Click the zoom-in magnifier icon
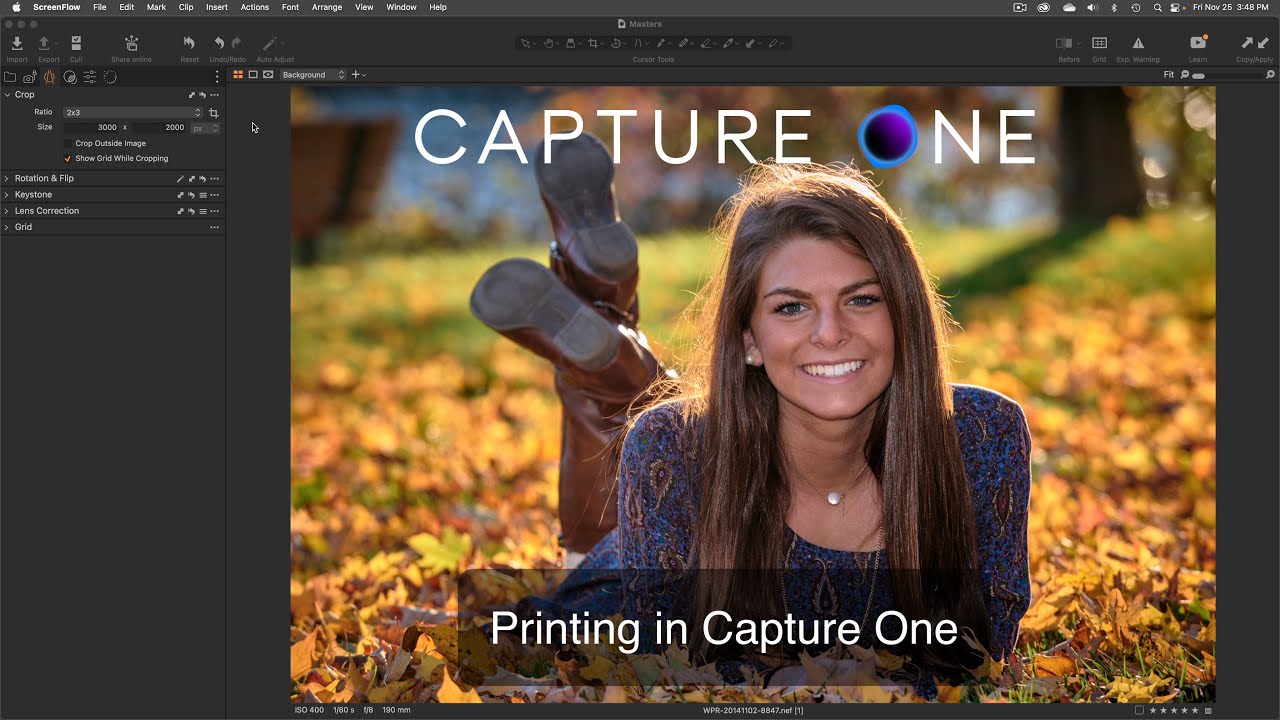This screenshot has height=720, width=1280. tap(1271, 75)
